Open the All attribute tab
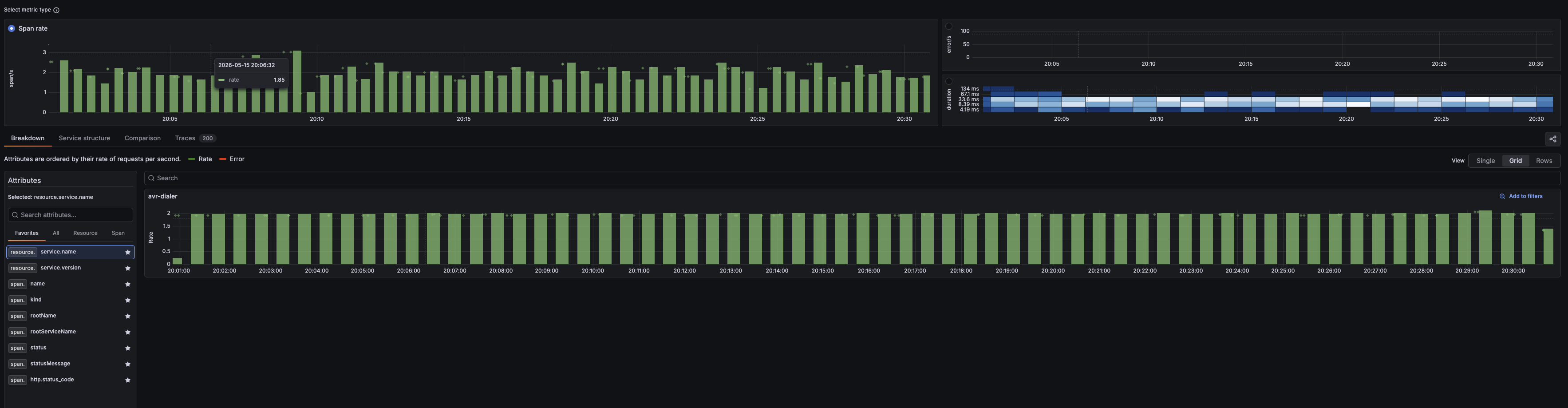The width and height of the screenshot is (1568, 408). point(56,233)
